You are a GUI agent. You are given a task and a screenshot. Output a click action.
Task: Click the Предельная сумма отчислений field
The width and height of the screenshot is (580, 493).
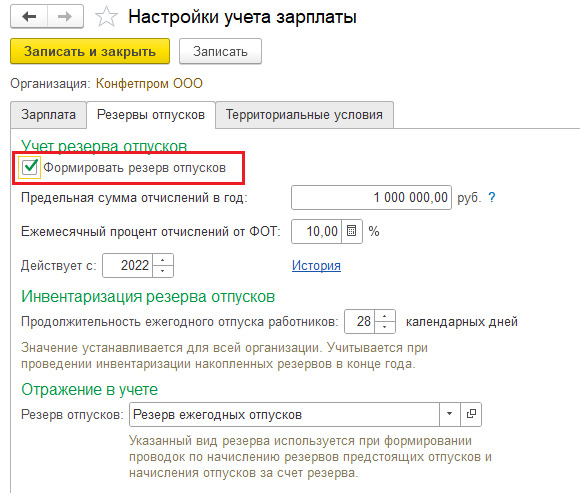pyautogui.click(x=371, y=197)
